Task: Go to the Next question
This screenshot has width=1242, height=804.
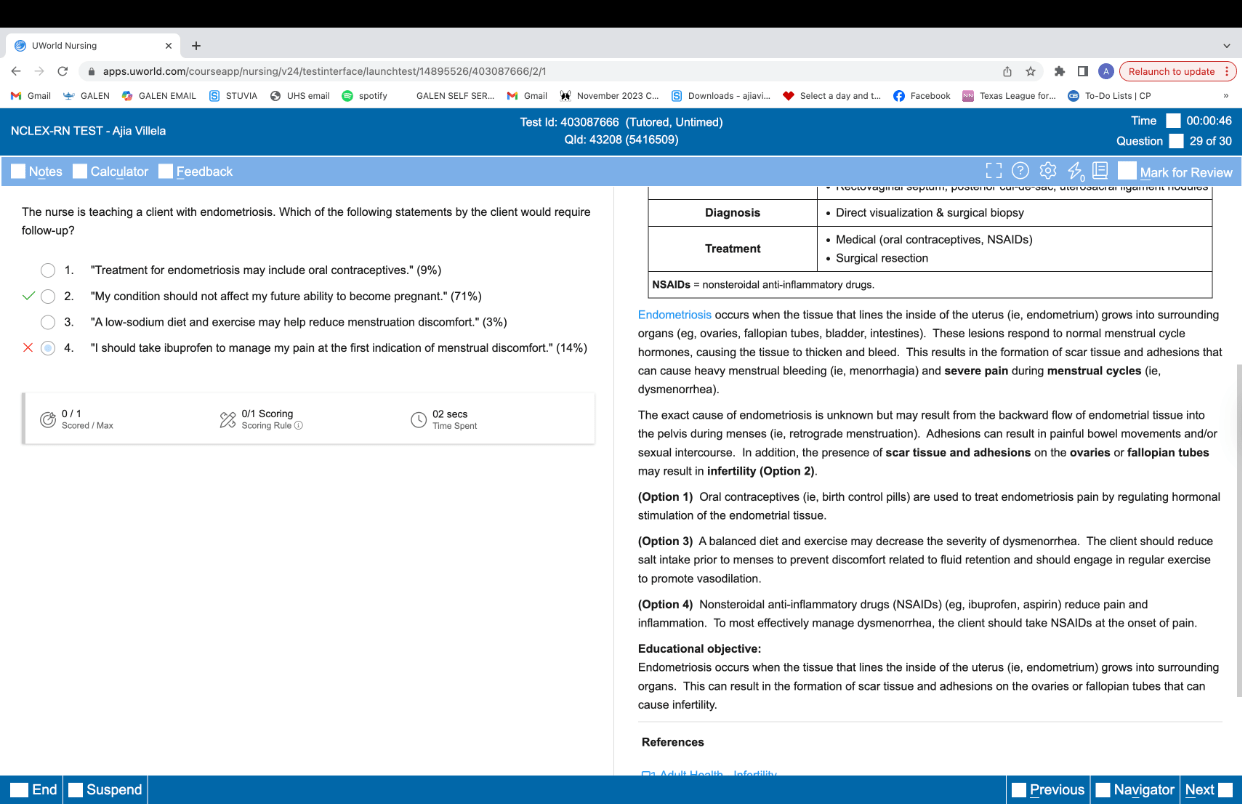Action: [1208, 789]
